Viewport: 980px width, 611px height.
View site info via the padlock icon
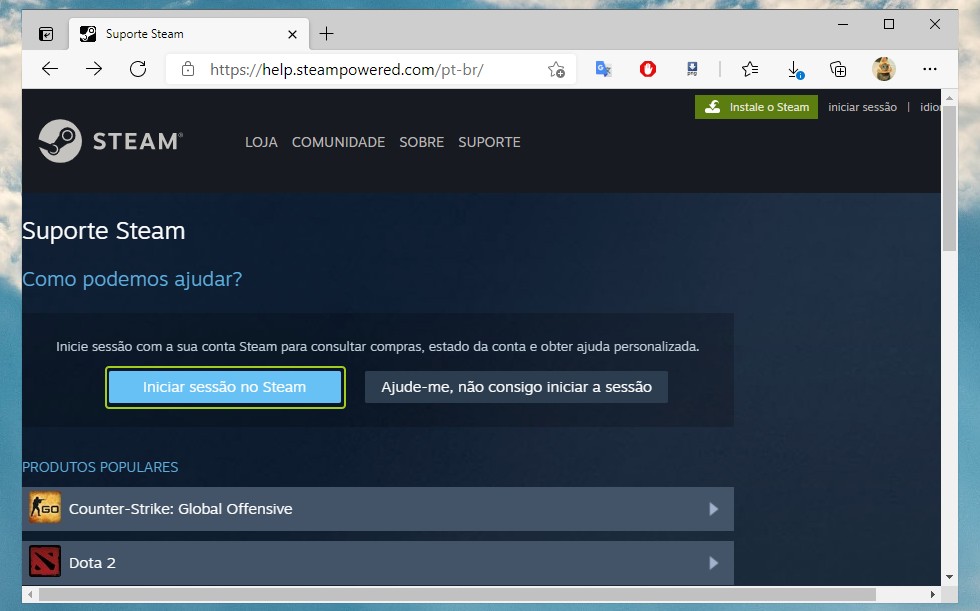187,69
